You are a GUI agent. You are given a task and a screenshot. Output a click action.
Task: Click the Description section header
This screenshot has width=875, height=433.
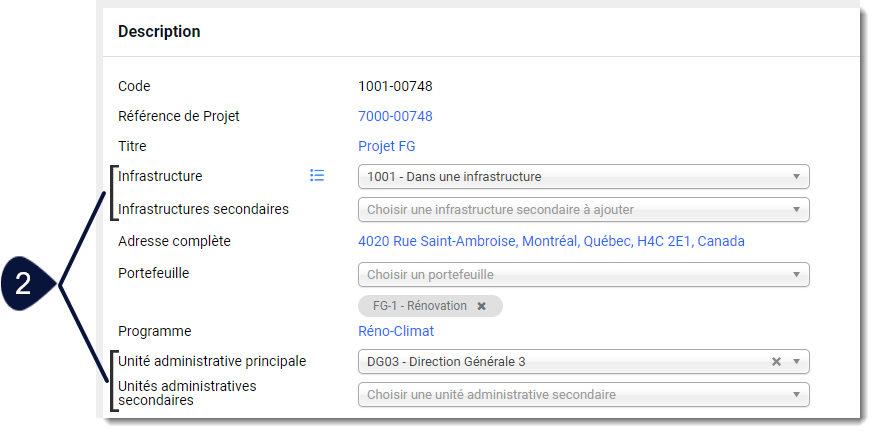pyautogui.click(x=159, y=32)
